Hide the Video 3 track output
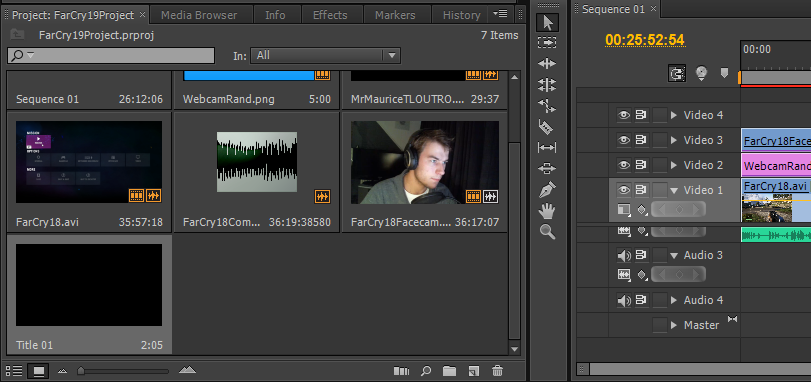The image size is (811, 382). pyautogui.click(x=624, y=140)
